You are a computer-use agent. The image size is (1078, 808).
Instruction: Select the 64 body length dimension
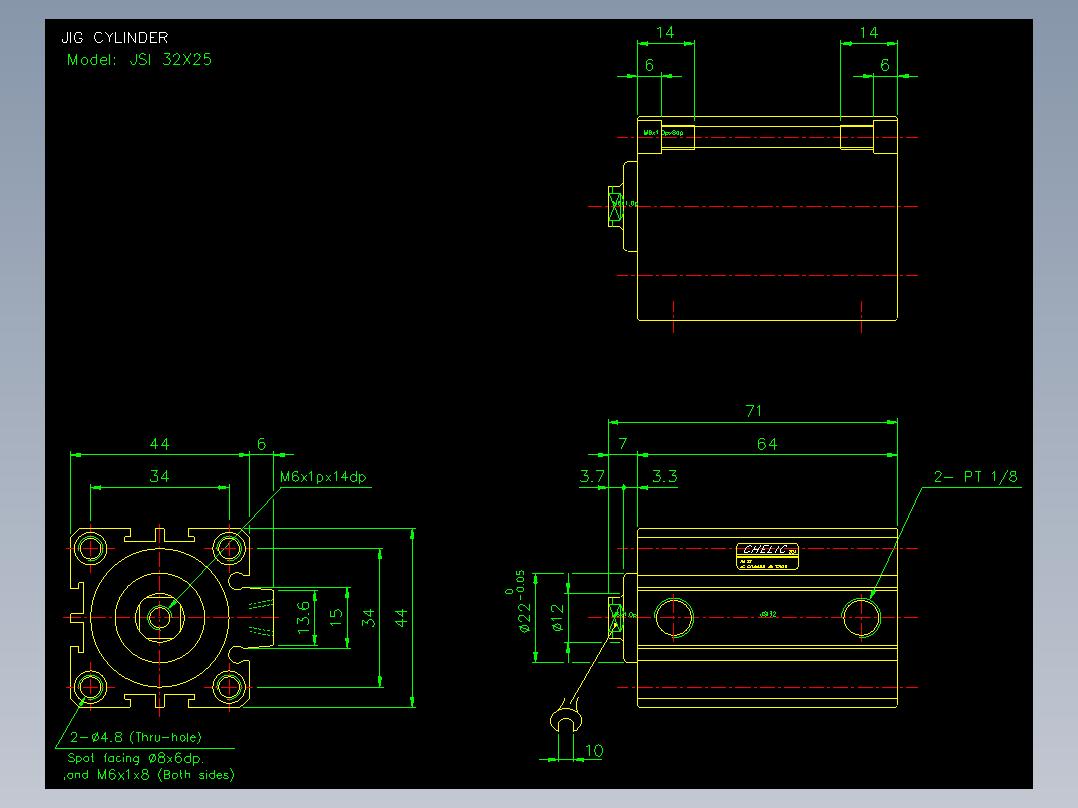click(x=767, y=444)
